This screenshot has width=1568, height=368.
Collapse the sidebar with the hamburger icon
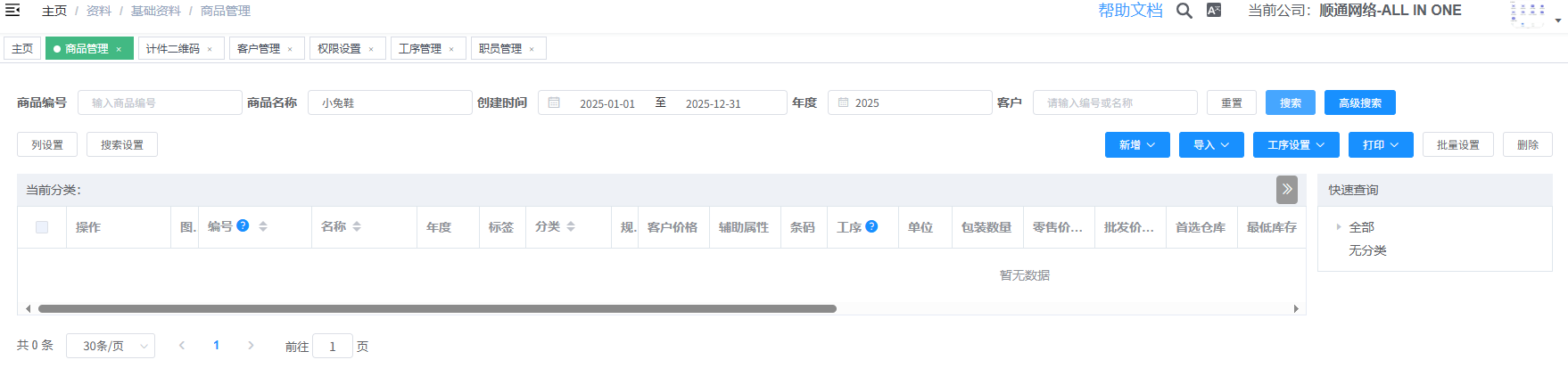coord(12,11)
